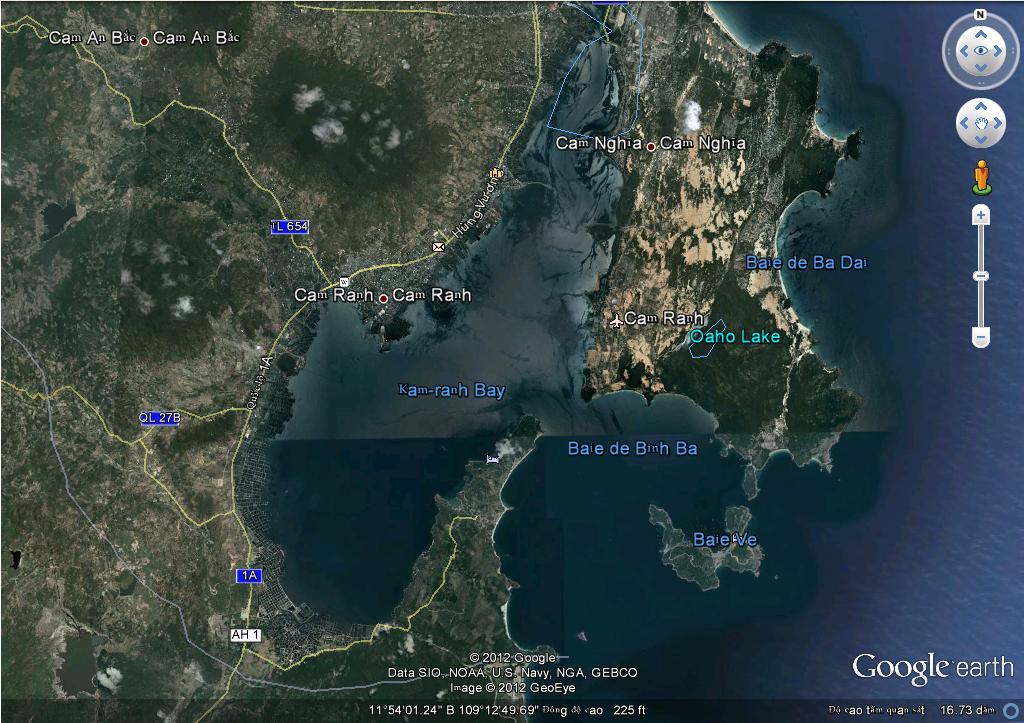
Task: Click look-up arrow on the eye control
Action: tap(980, 33)
